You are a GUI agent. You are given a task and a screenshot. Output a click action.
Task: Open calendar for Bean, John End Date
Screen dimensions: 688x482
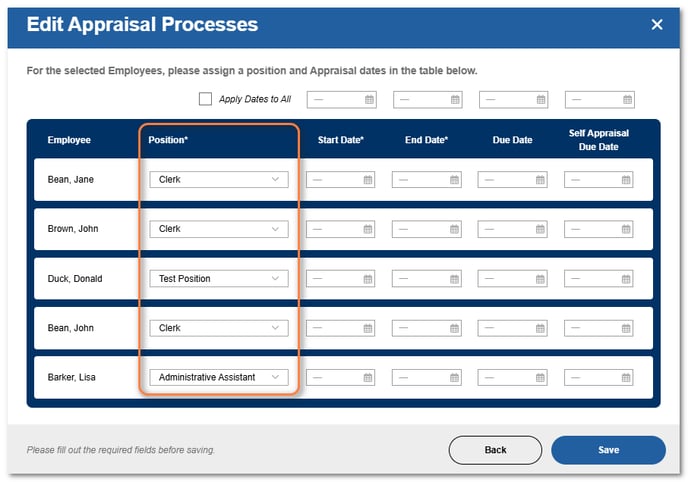[x=454, y=328]
